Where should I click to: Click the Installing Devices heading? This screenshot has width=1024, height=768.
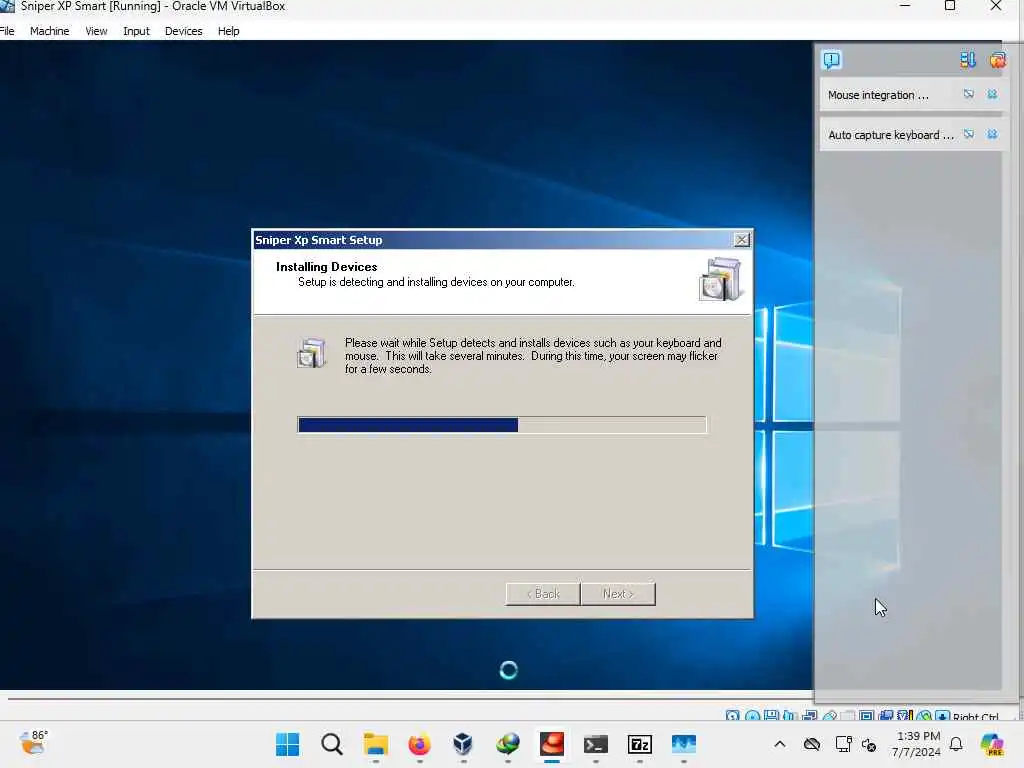(x=327, y=266)
